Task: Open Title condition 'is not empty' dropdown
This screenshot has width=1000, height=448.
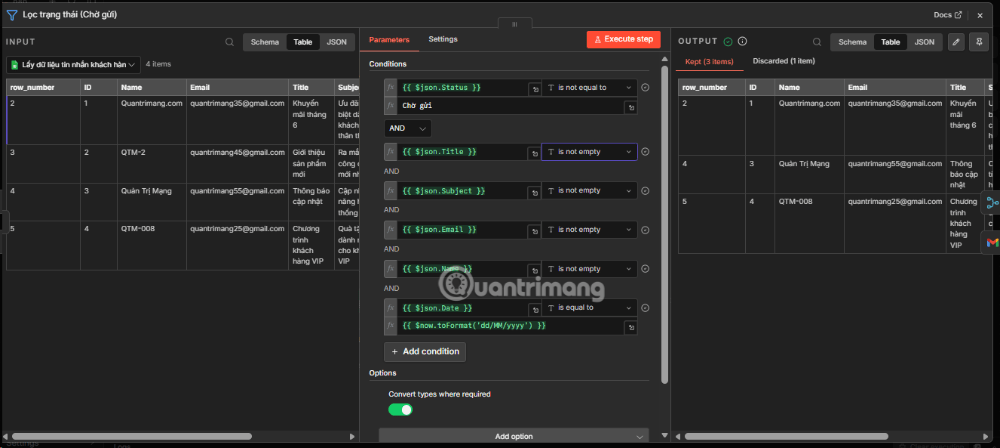Action: (x=589, y=152)
